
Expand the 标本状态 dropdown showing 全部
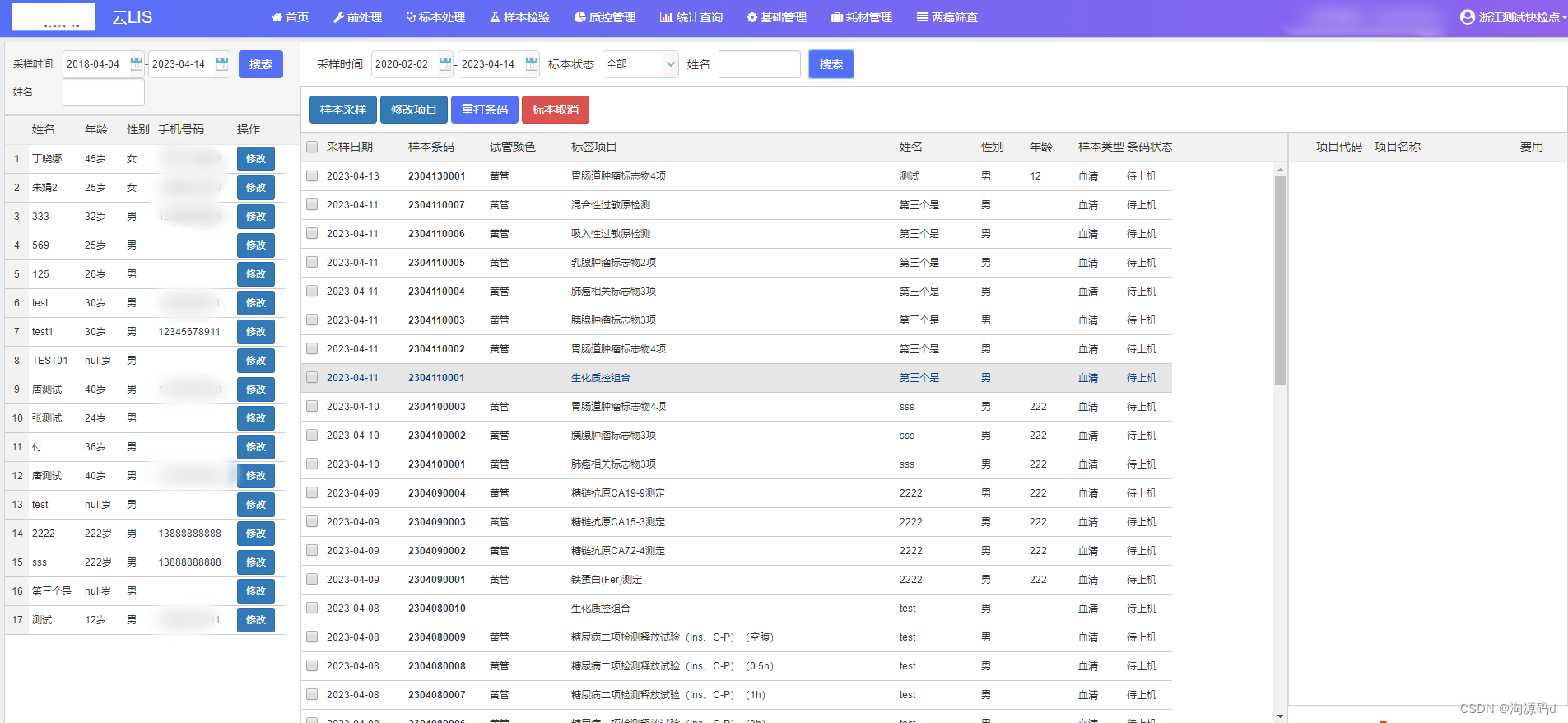(x=640, y=64)
